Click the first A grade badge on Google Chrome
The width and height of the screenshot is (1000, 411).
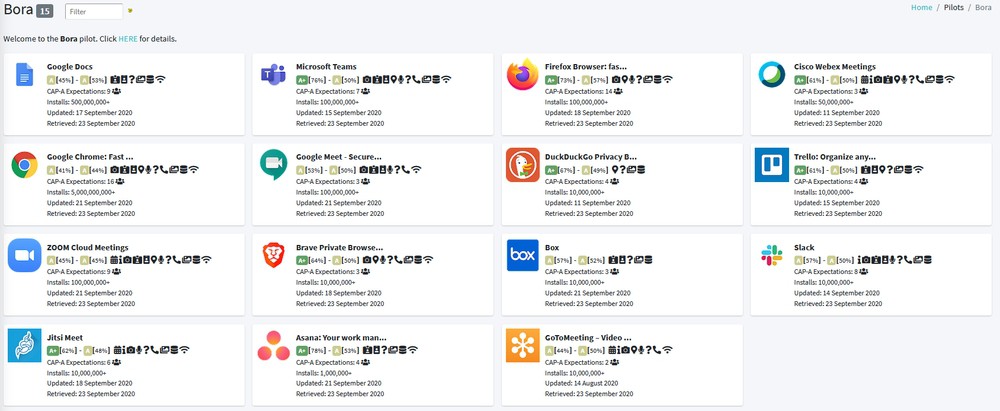click(x=51, y=170)
